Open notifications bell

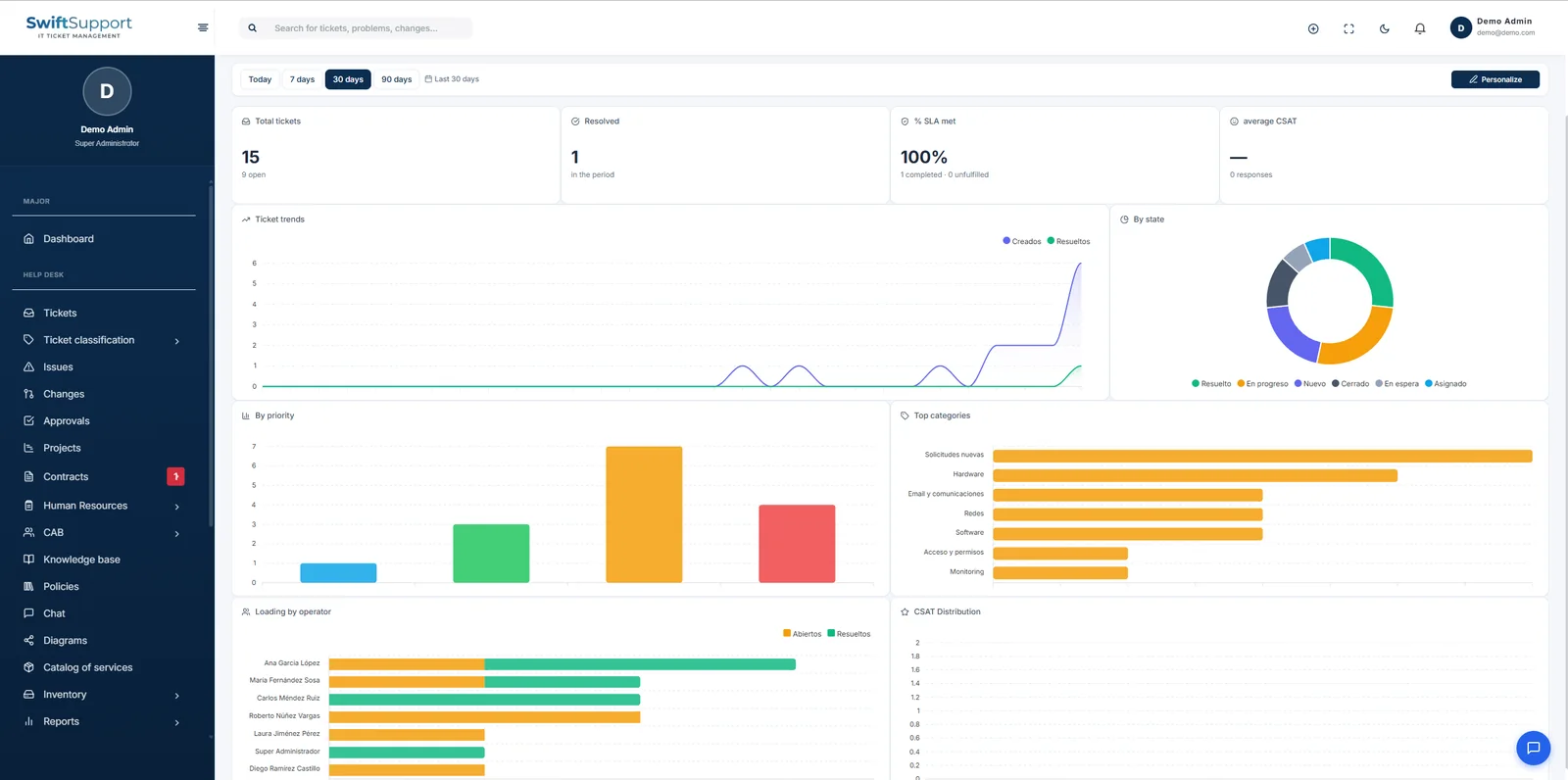coord(1420,28)
